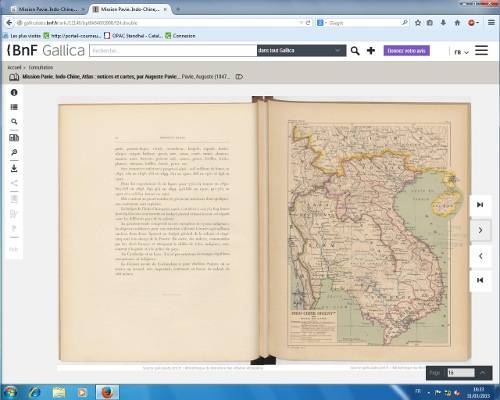This screenshot has height=400, width=500.
Task: Jump to the first page of document
Action: point(480,280)
